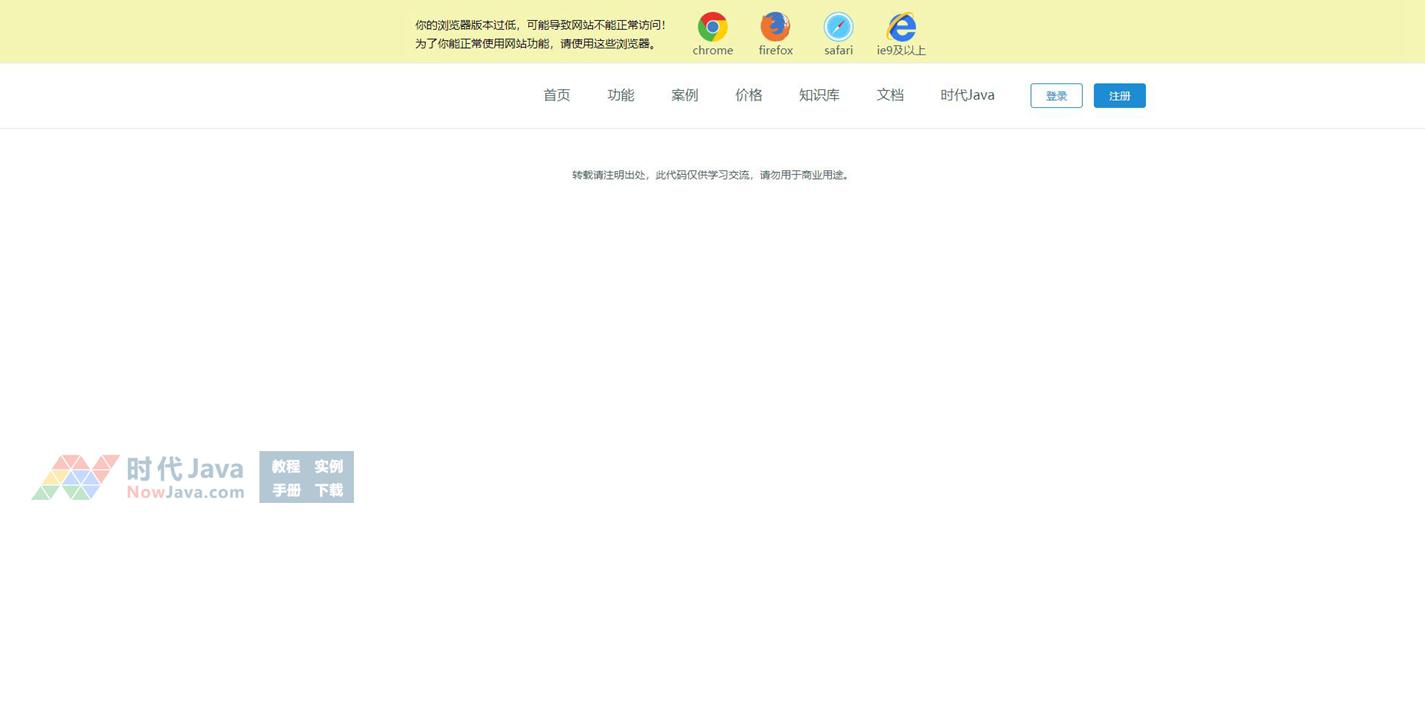
Task: Go to the 首页 menu item
Action: [x=556, y=95]
